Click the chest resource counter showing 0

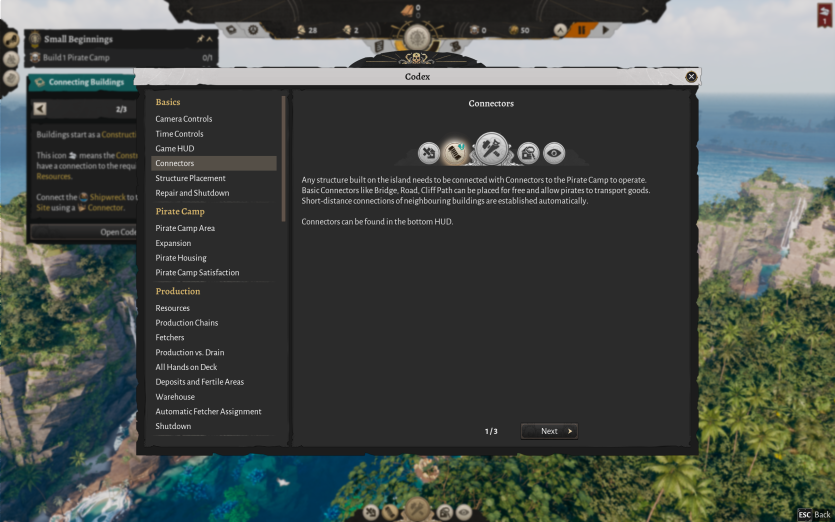click(478, 30)
